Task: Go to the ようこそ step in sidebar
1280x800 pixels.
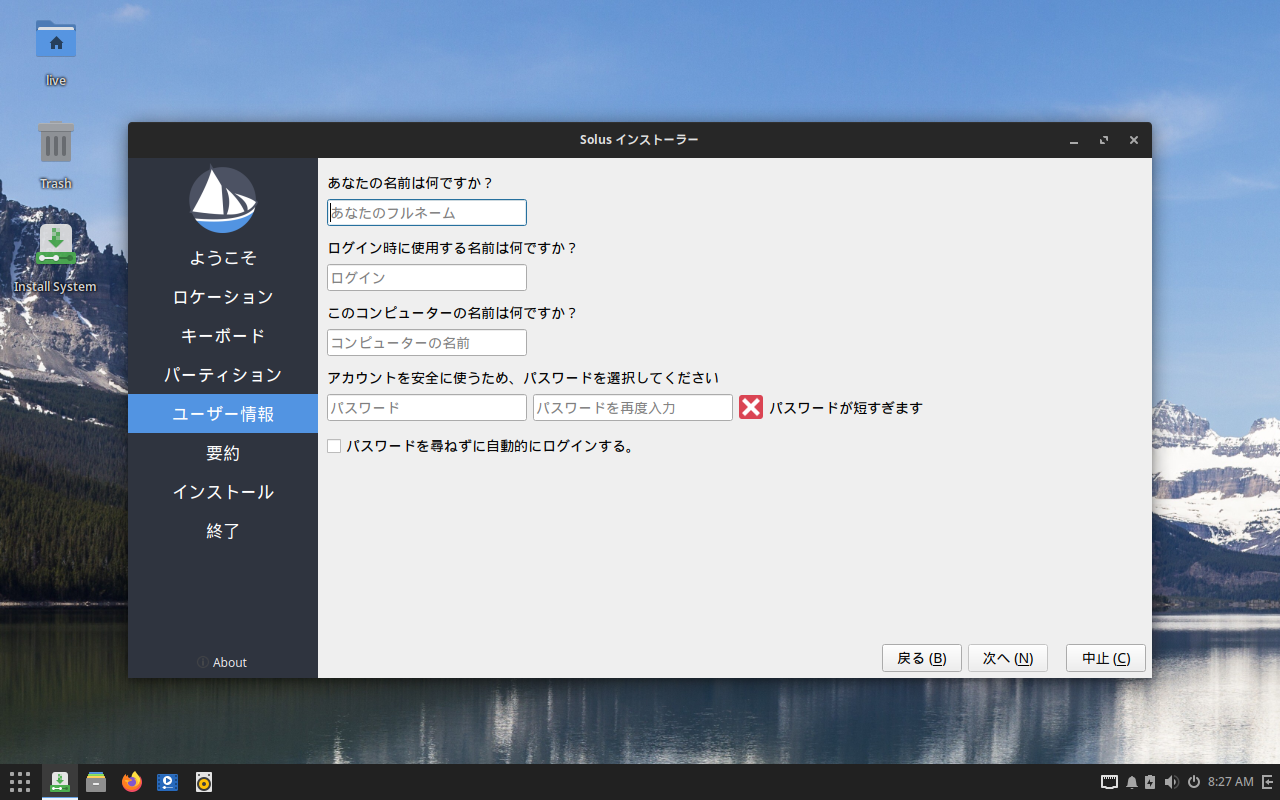Action: [x=223, y=258]
